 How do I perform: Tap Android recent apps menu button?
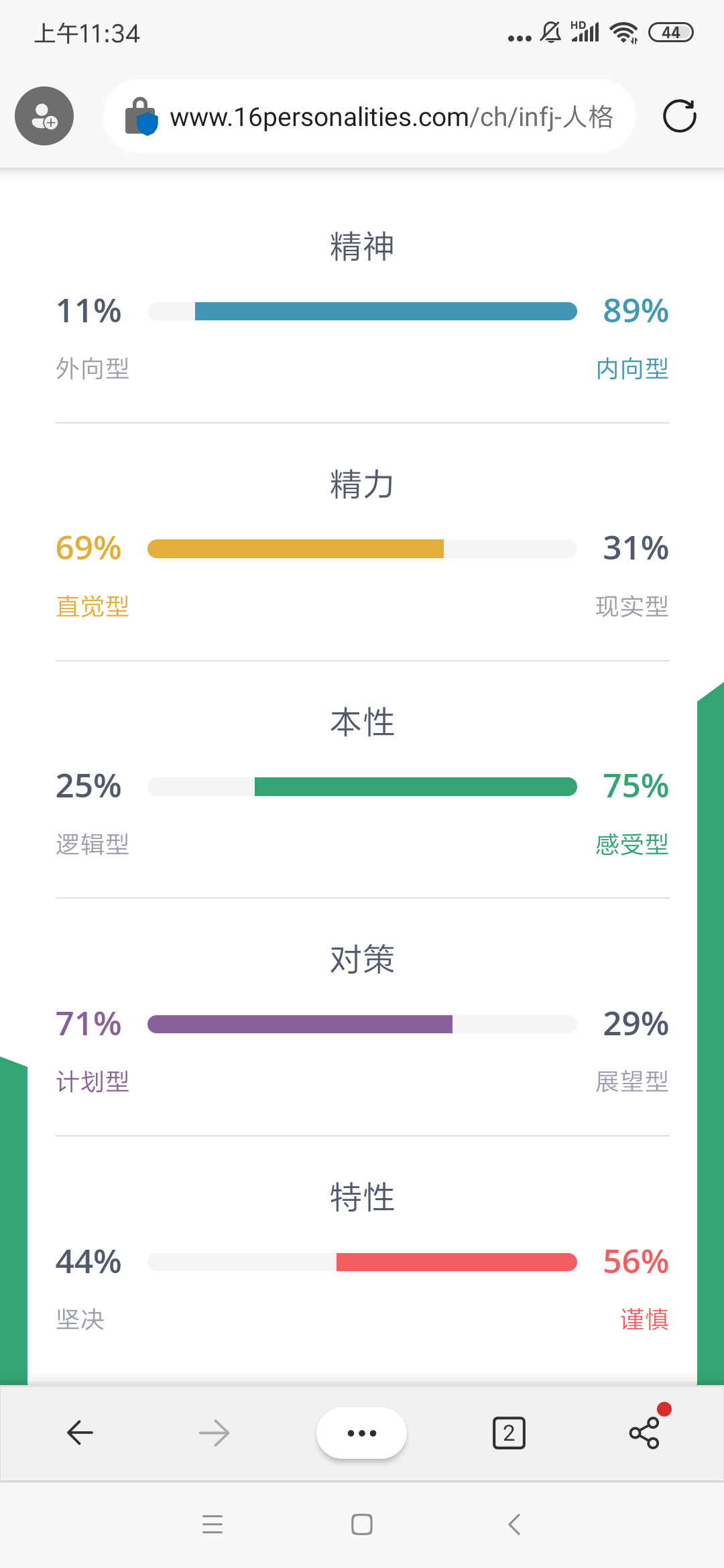(213, 1524)
